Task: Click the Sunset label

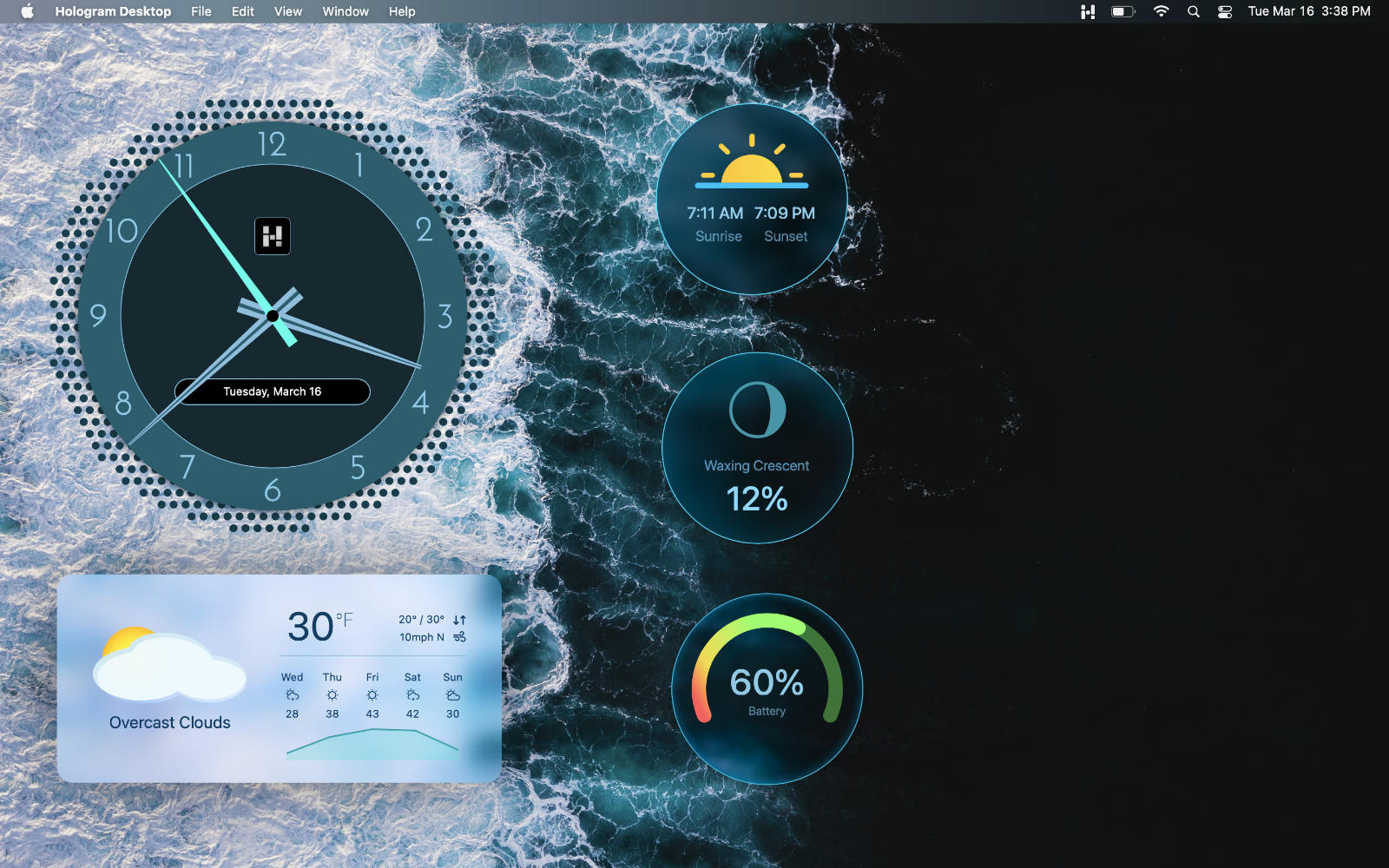Action: (x=786, y=236)
